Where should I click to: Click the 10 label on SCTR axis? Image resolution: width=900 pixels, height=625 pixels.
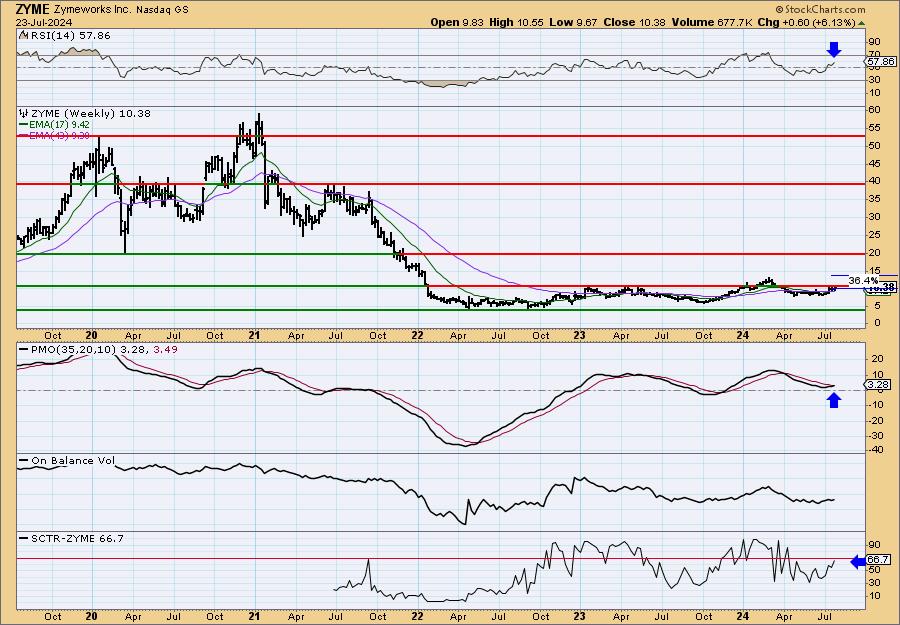(x=874, y=595)
